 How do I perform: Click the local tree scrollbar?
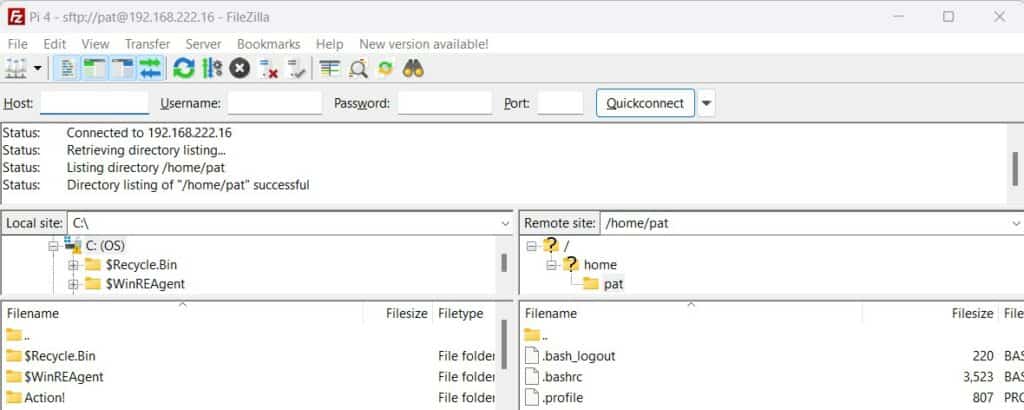click(504, 262)
